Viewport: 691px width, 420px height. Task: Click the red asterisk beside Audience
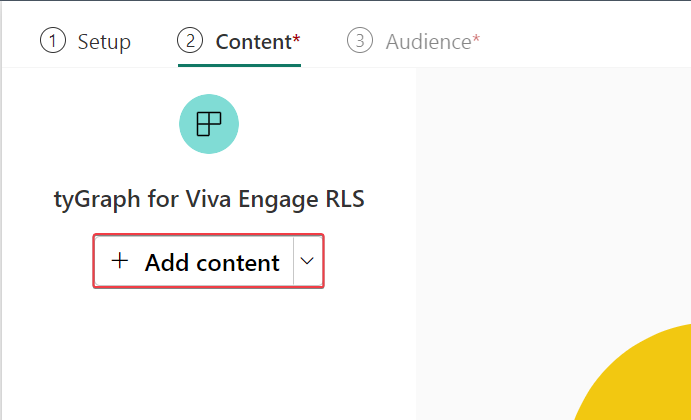click(476, 39)
